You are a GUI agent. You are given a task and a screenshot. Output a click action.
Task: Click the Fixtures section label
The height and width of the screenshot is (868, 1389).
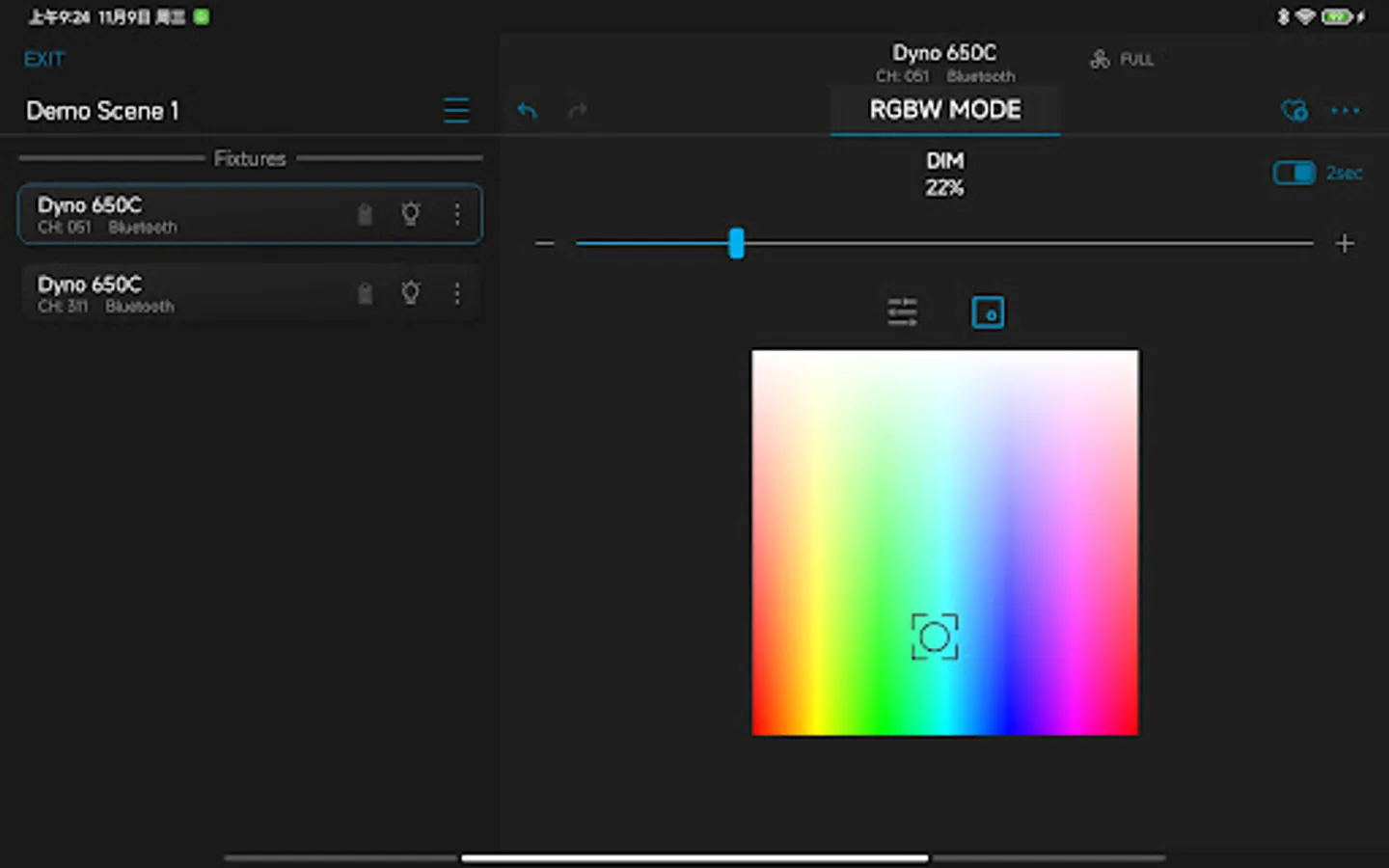coord(250,158)
